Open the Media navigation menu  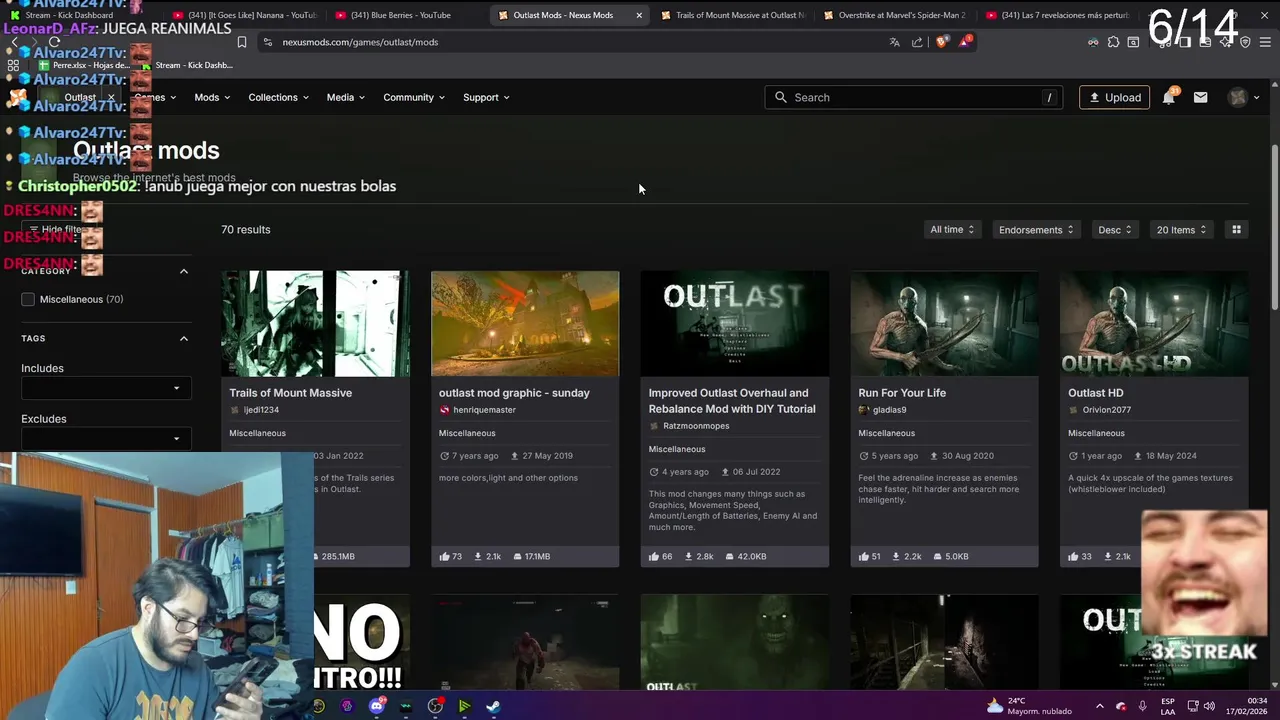(x=345, y=97)
